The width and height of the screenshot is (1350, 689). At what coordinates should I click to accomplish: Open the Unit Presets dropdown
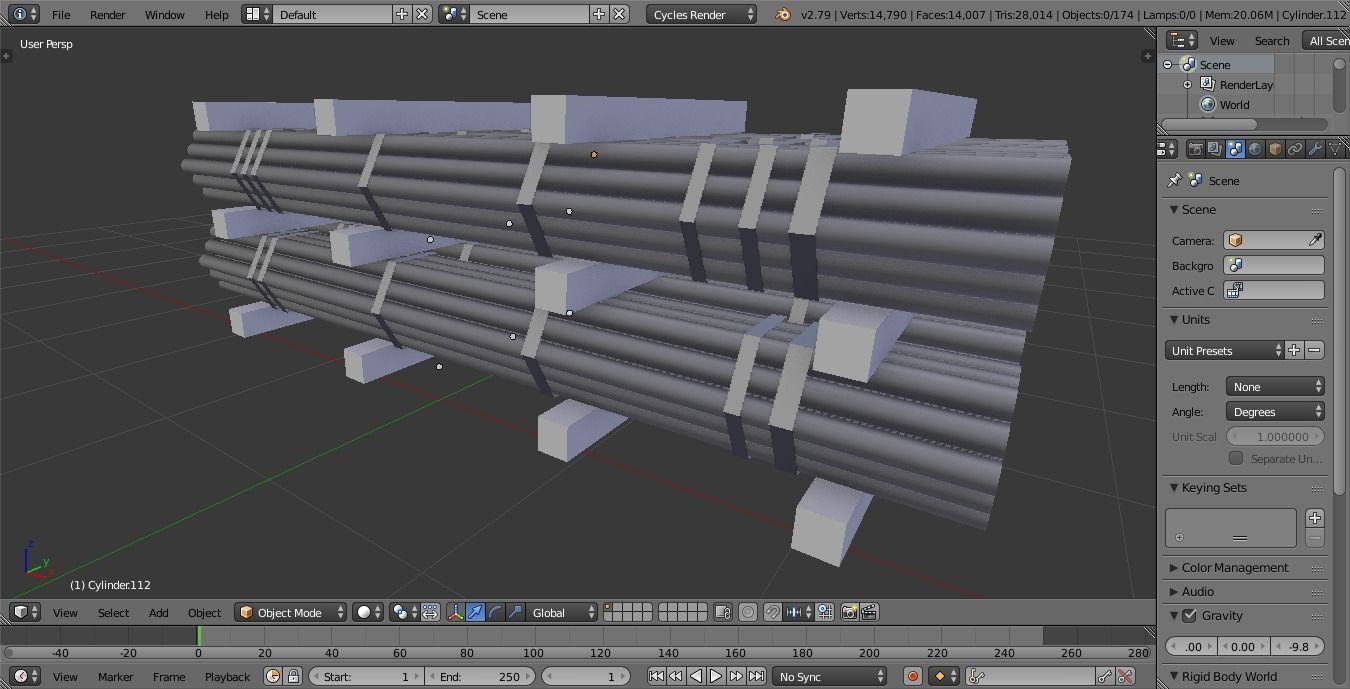click(1222, 350)
